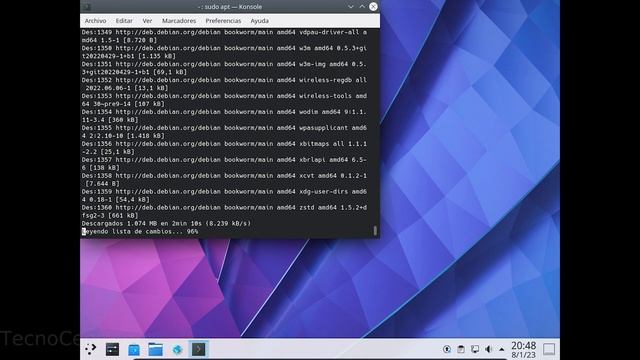Open the Marcadores menu
The height and width of the screenshot is (360, 640).
click(x=179, y=21)
